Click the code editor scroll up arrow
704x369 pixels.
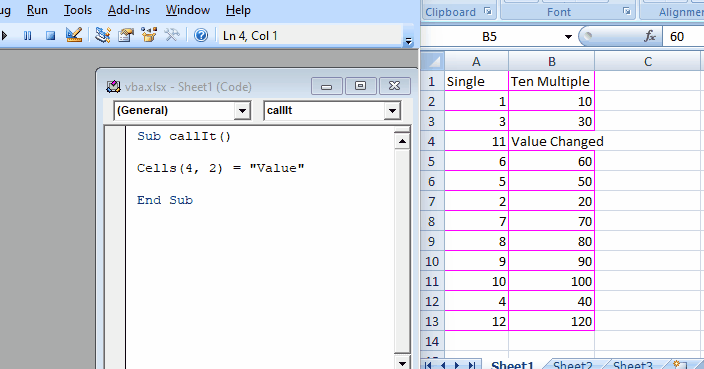point(402,142)
